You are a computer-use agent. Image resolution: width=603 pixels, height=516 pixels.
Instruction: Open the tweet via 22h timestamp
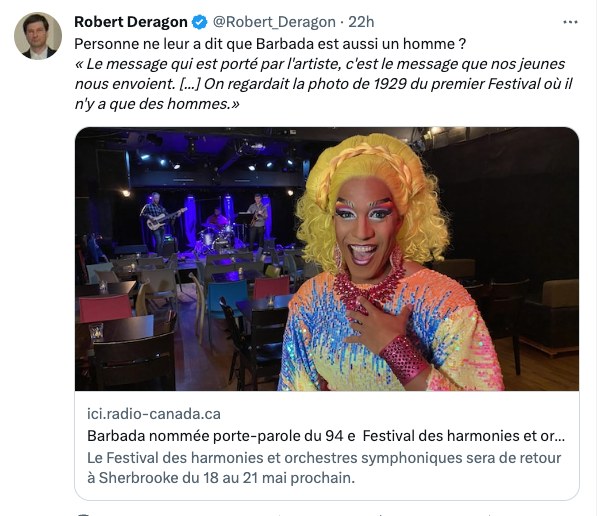(x=361, y=22)
